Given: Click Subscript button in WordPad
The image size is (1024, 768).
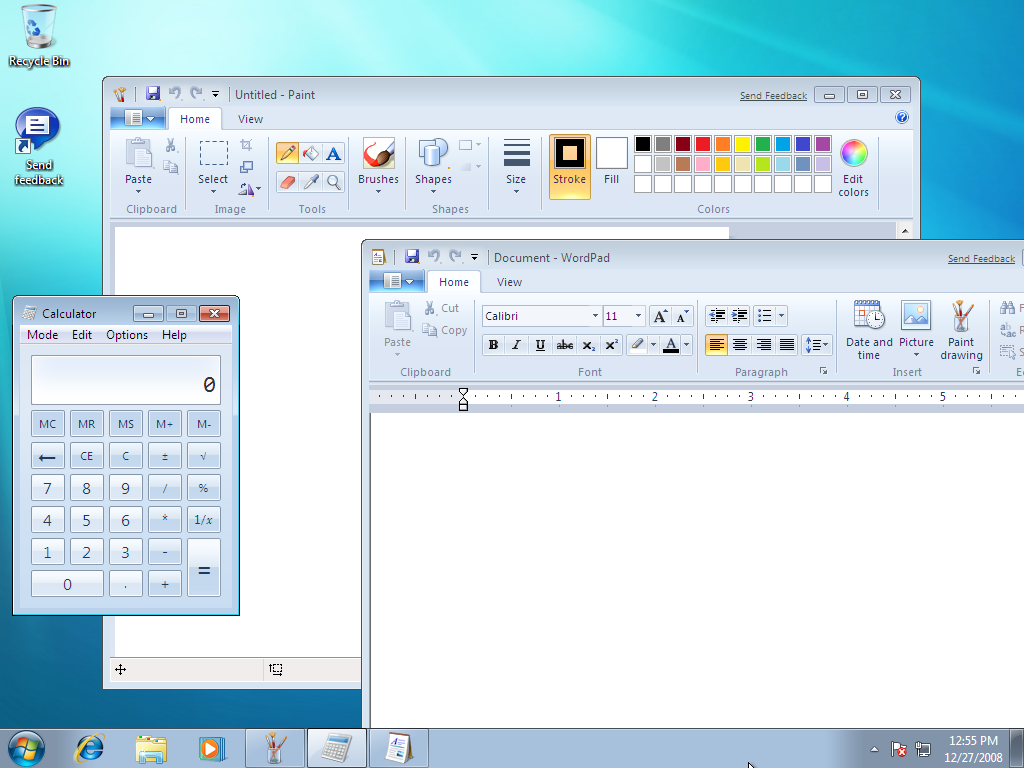Looking at the screenshot, I should pos(588,345).
